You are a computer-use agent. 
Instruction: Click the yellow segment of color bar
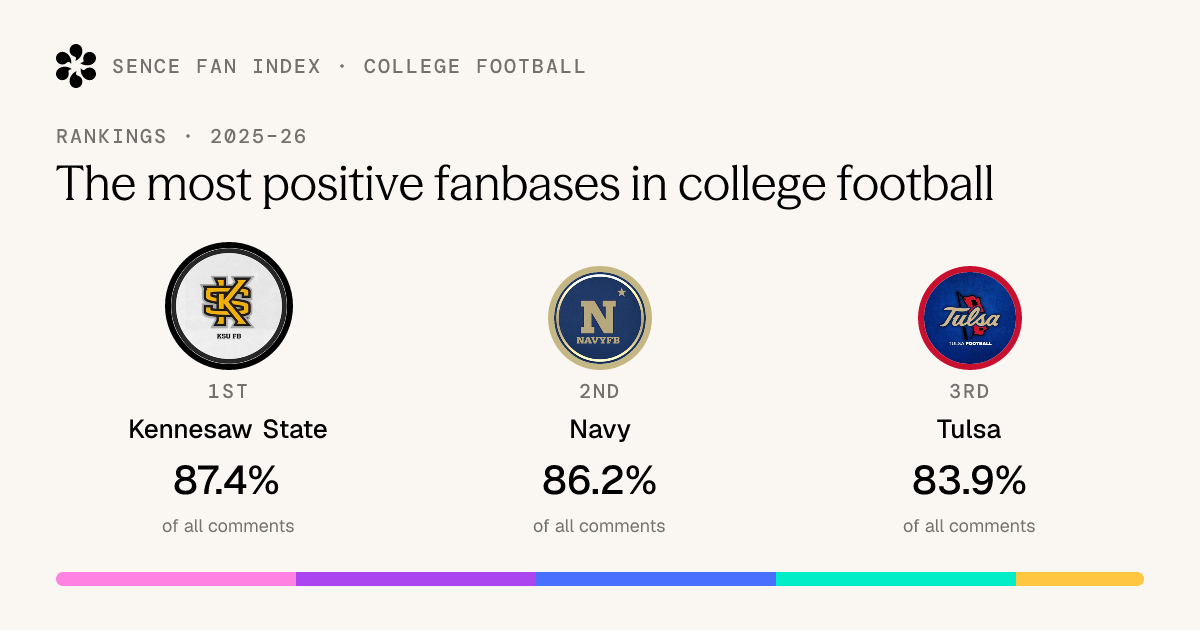(x=1080, y=579)
